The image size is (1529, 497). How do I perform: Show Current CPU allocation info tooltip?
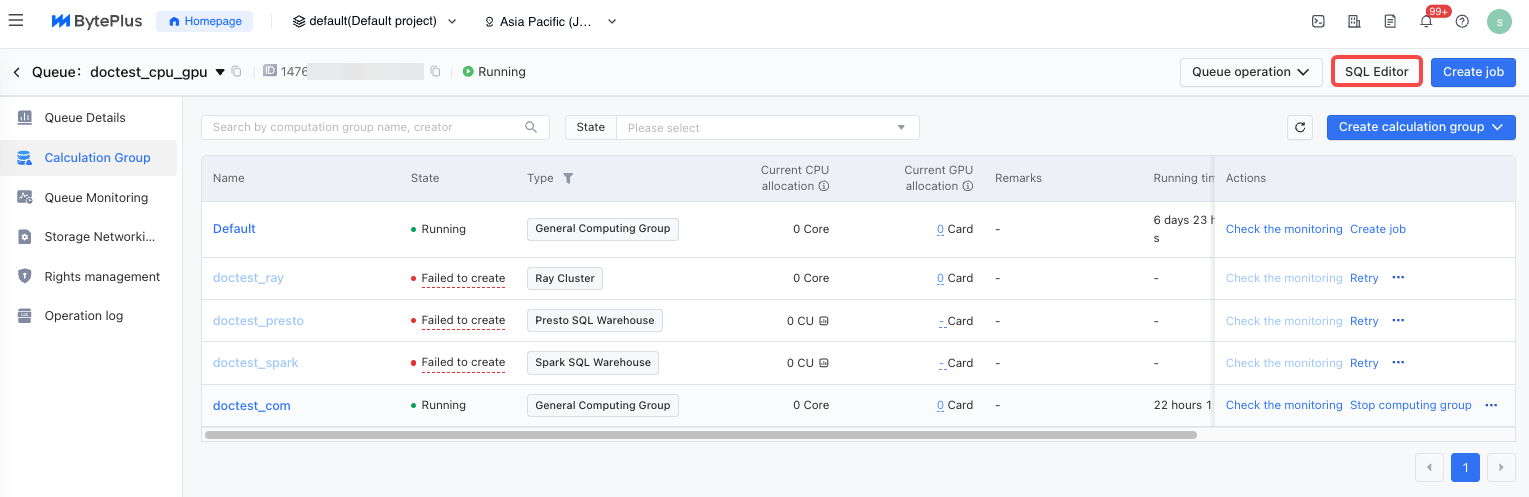coord(824,186)
